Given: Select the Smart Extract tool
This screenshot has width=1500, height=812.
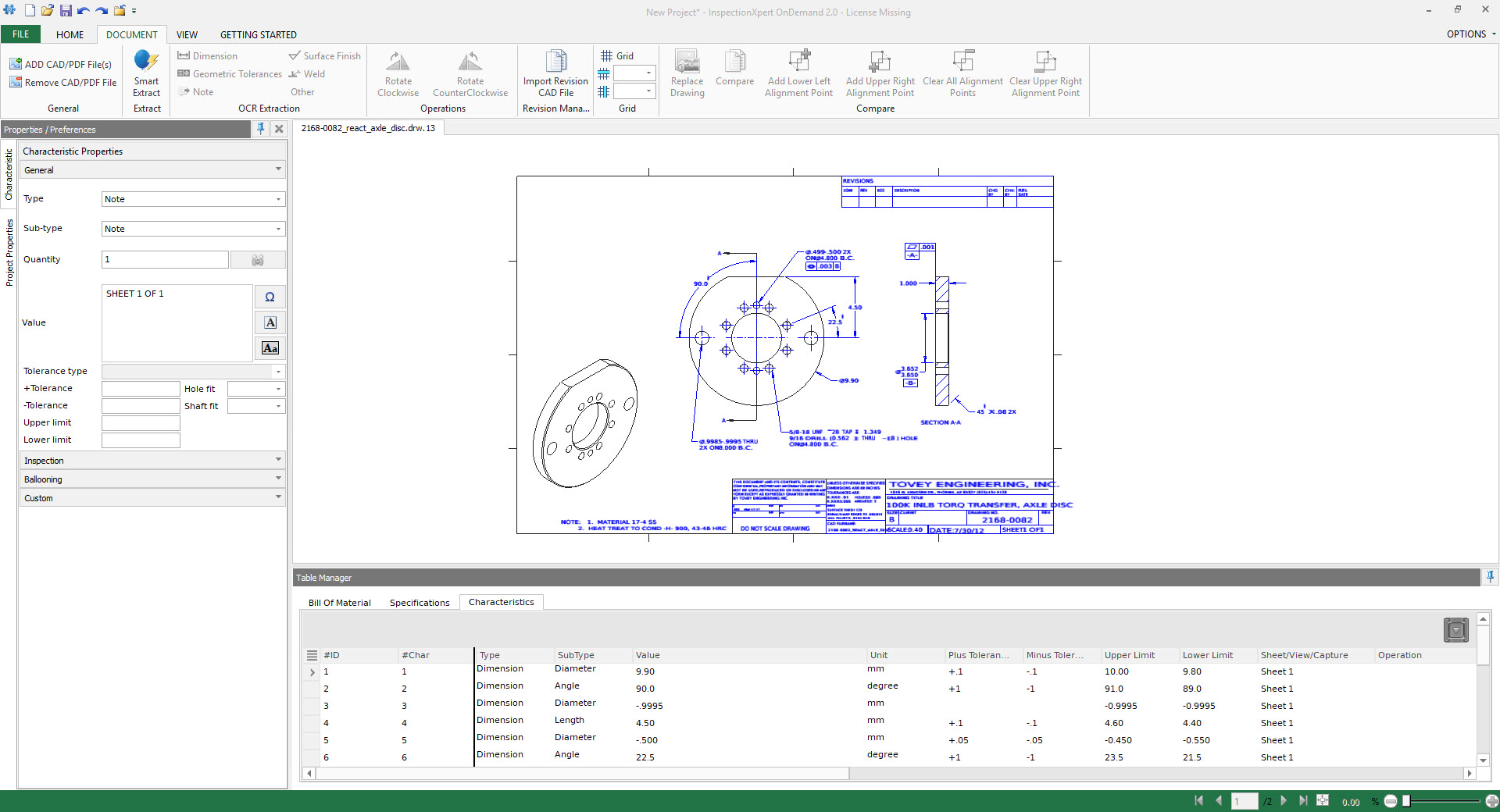Looking at the screenshot, I should point(146,74).
